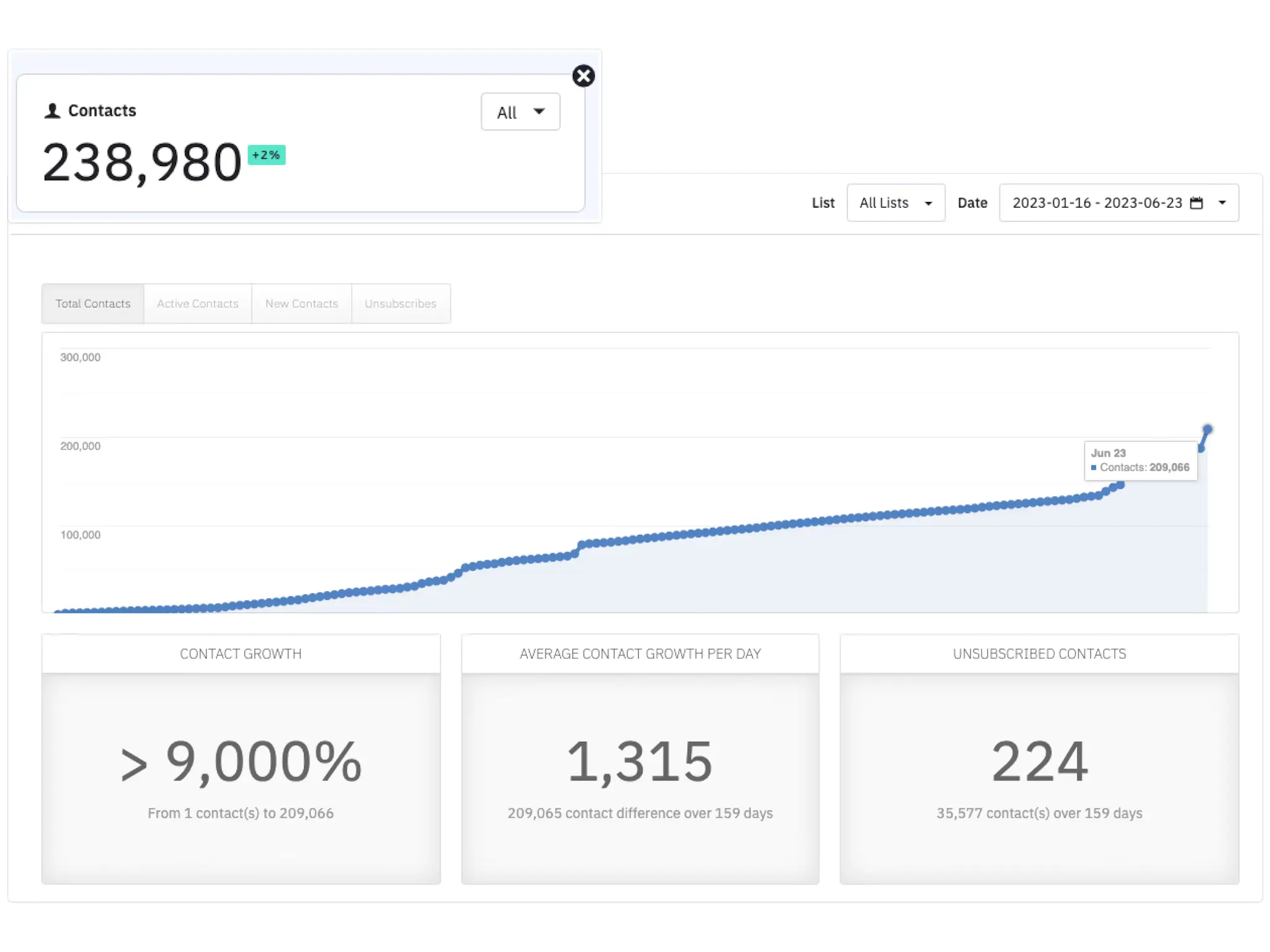Expand the All Lists dropdown
The image size is (1270, 952).
tap(895, 203)
